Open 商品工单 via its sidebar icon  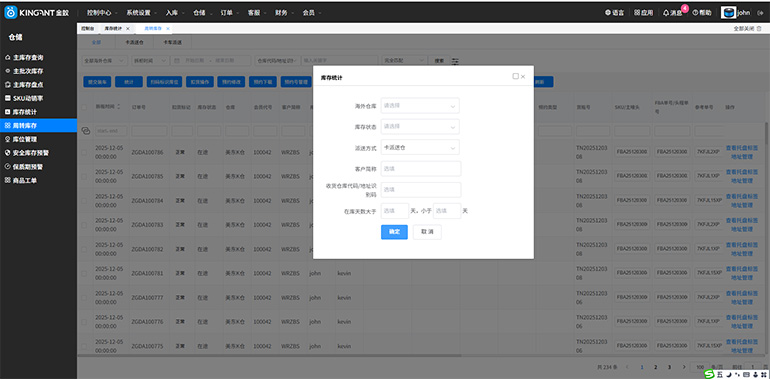pyautogui.click(x=7, y=180)
